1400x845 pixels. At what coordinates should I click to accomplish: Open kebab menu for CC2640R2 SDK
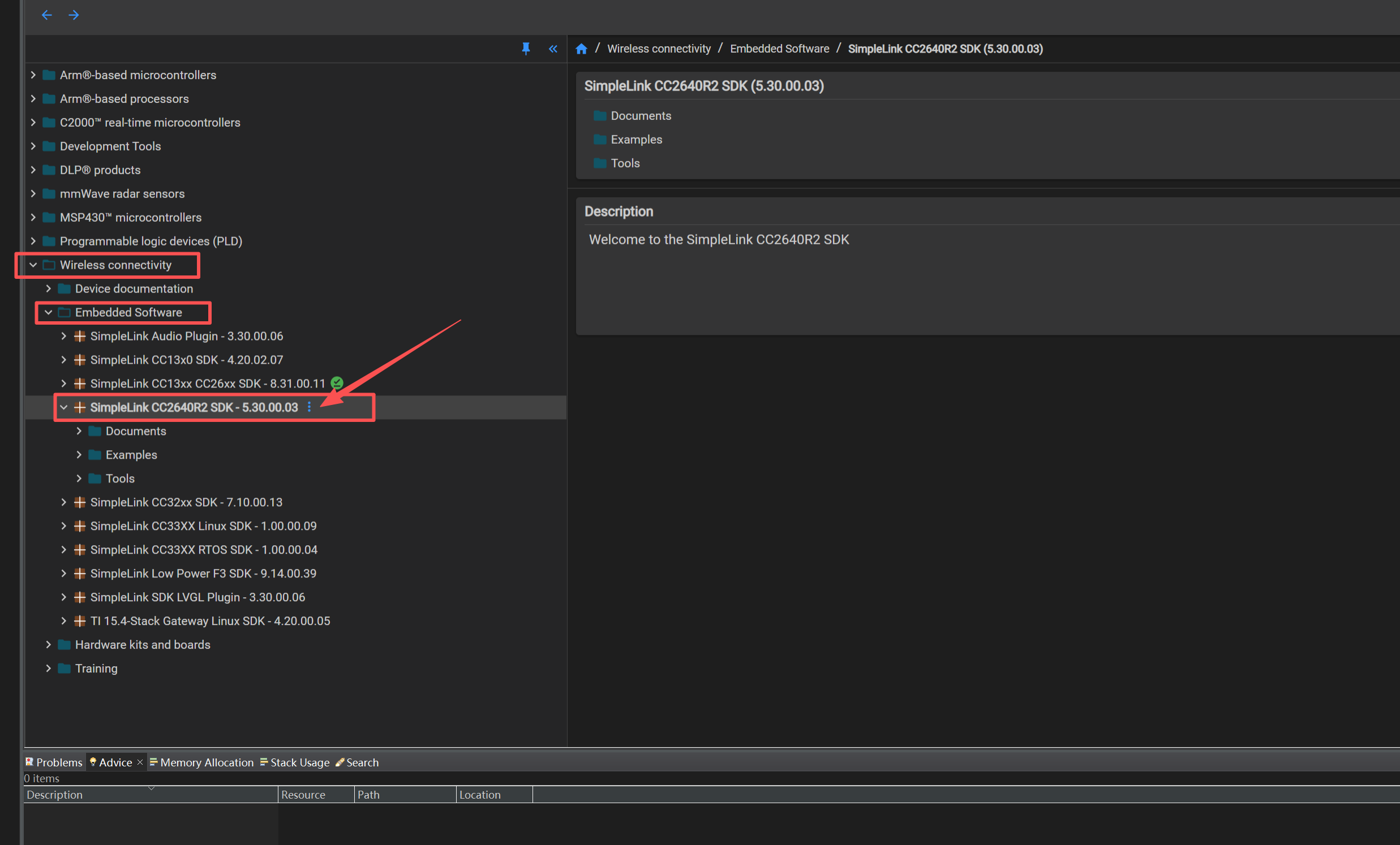pyautogui.click(x=309, y=407)
